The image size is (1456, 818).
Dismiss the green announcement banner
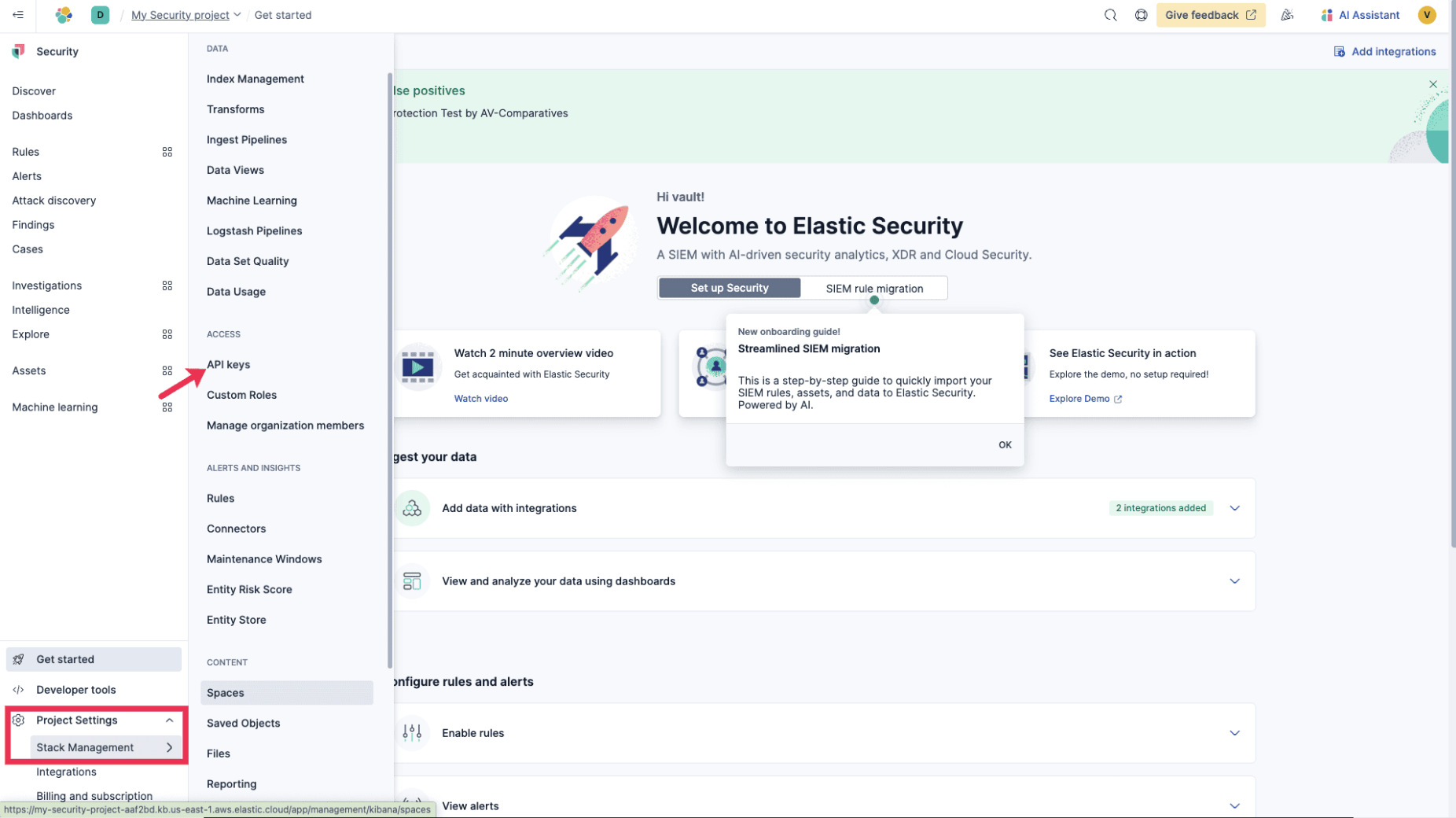click(1432, 84)
